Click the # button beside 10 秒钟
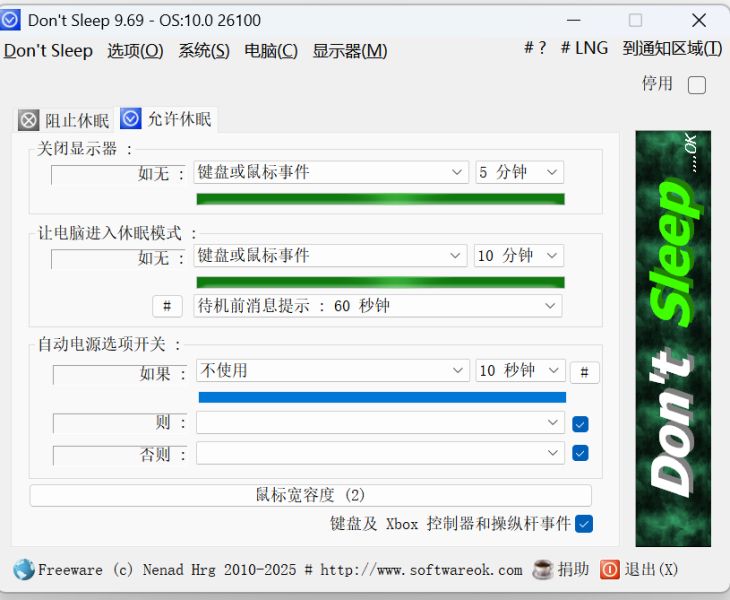The height and width of the screenshot is (600, 730). coord(585,372)
